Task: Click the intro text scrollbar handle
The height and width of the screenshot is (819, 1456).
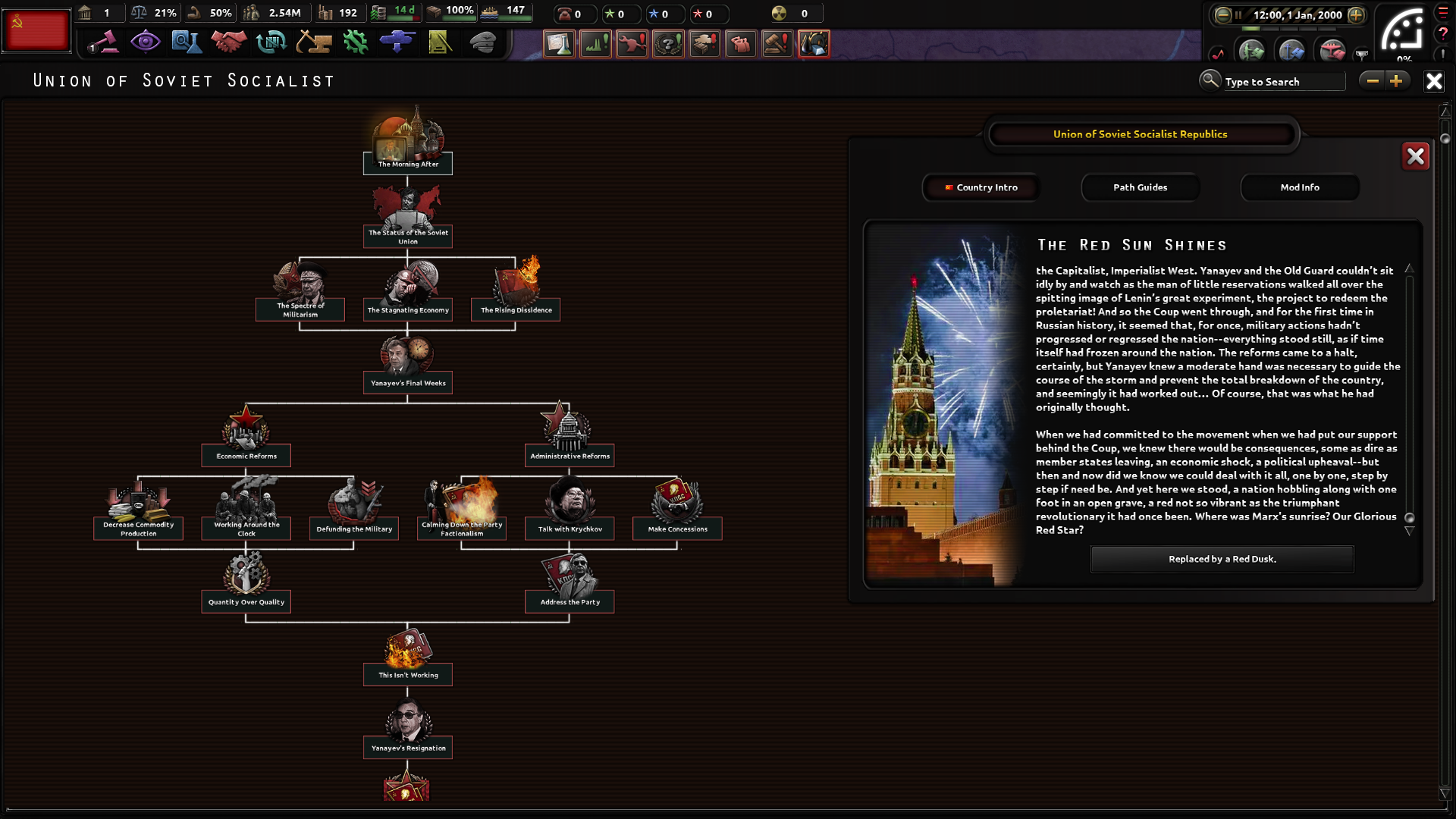Action: [1409, 518]
